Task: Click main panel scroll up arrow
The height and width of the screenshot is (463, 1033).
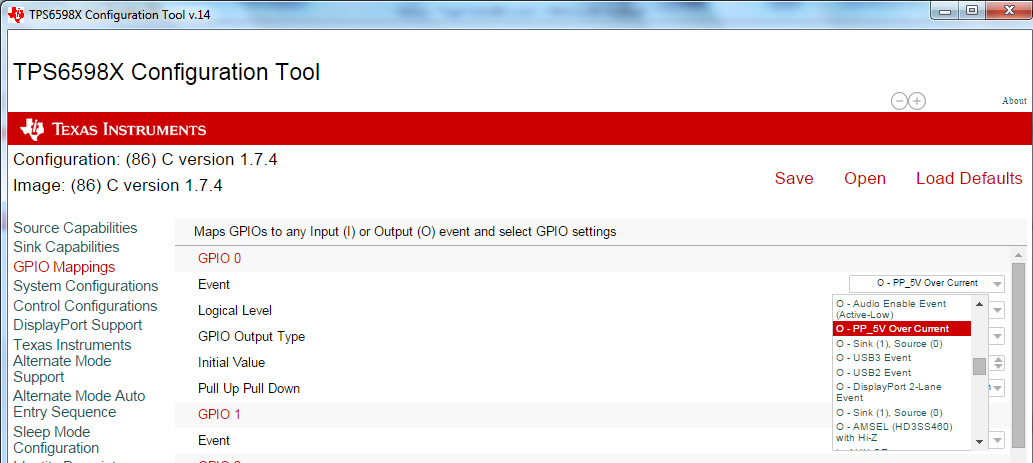Action: coord(1019,255)
